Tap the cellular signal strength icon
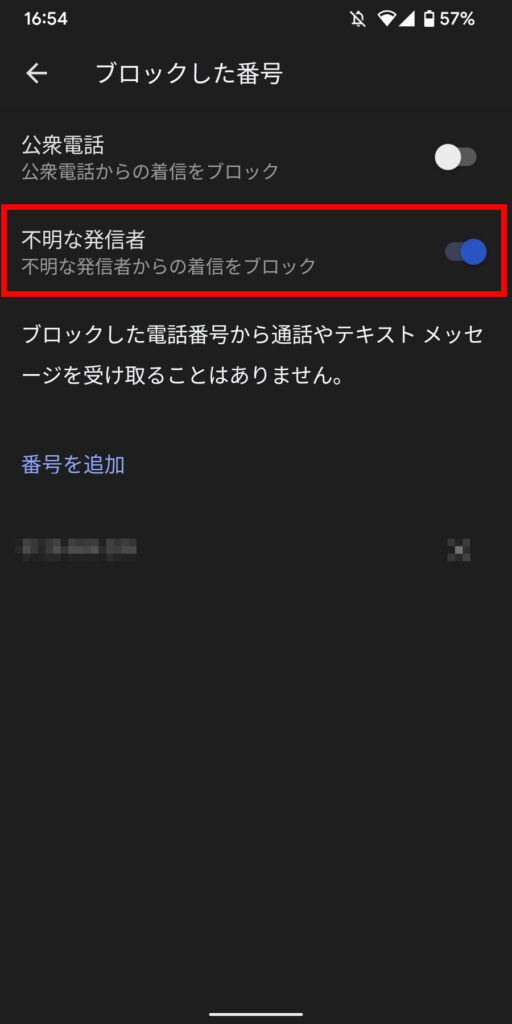512x1024 pixels. pos(407,20)
